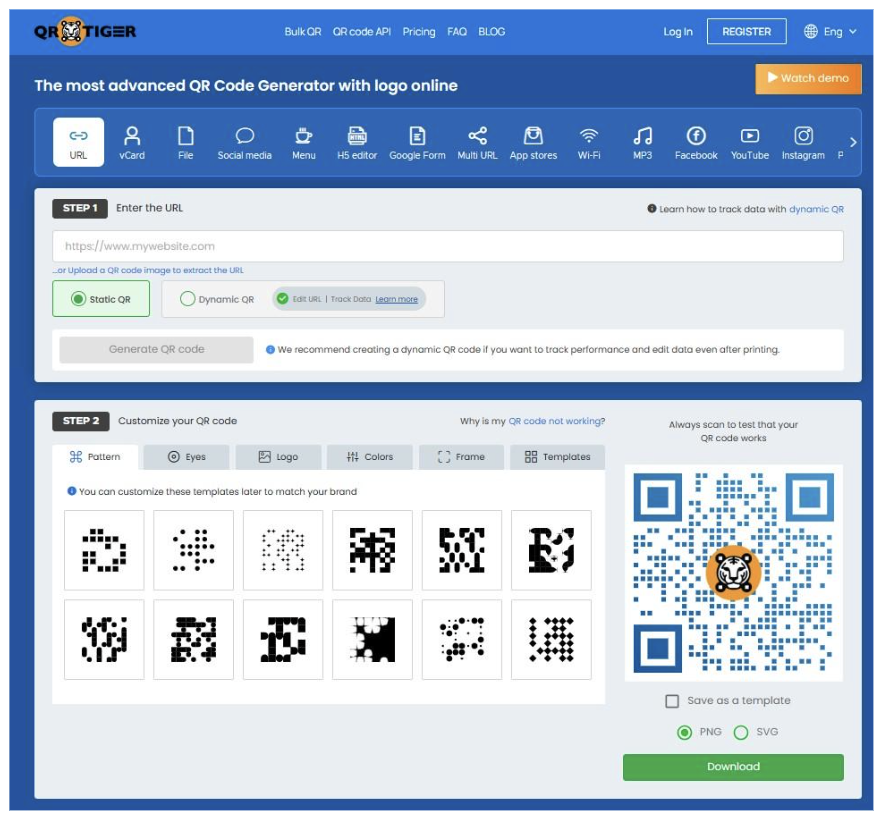Select the third pattern in the bottom row
Image resolution: width=884 pixels, height=824 pixels.
(x=283, y=639)
